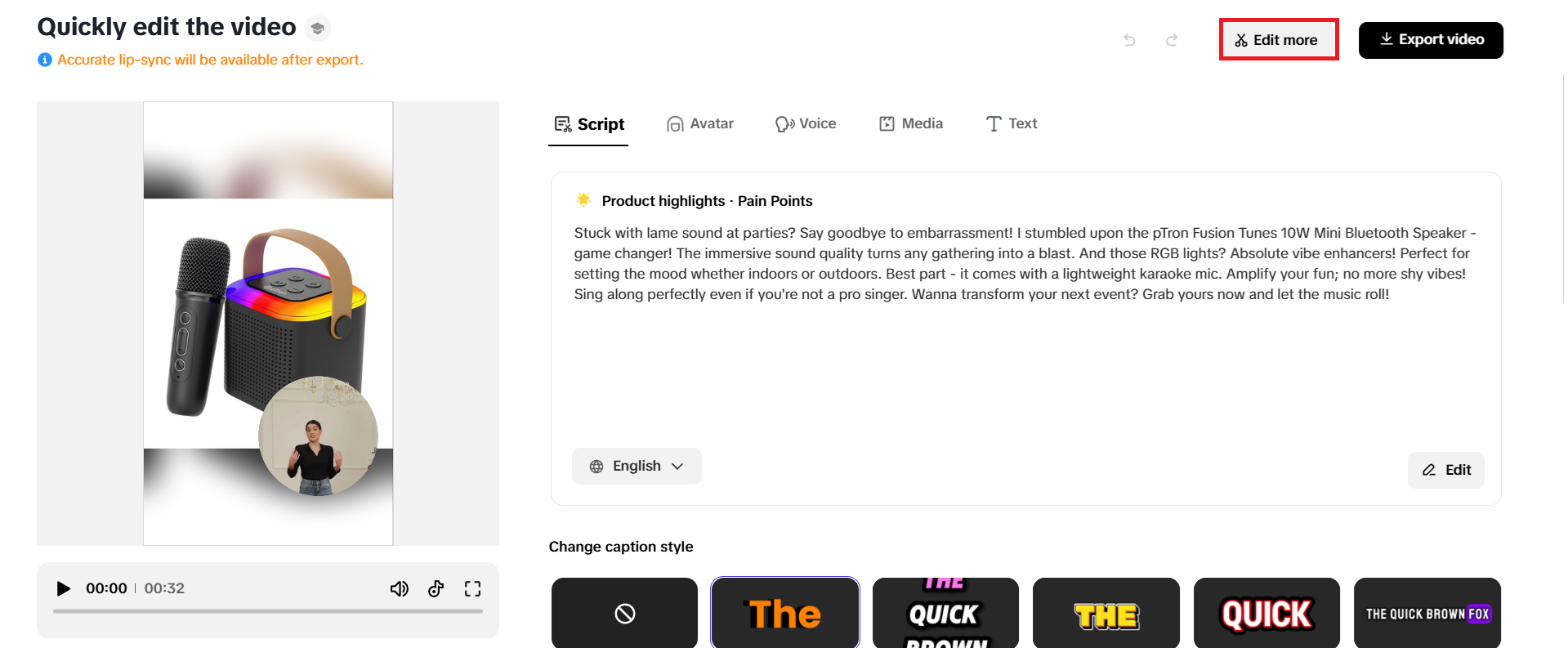This screenshot has height=648, width=1568.
Task: Open the Voice tab
Action: (x=806, y=124)
